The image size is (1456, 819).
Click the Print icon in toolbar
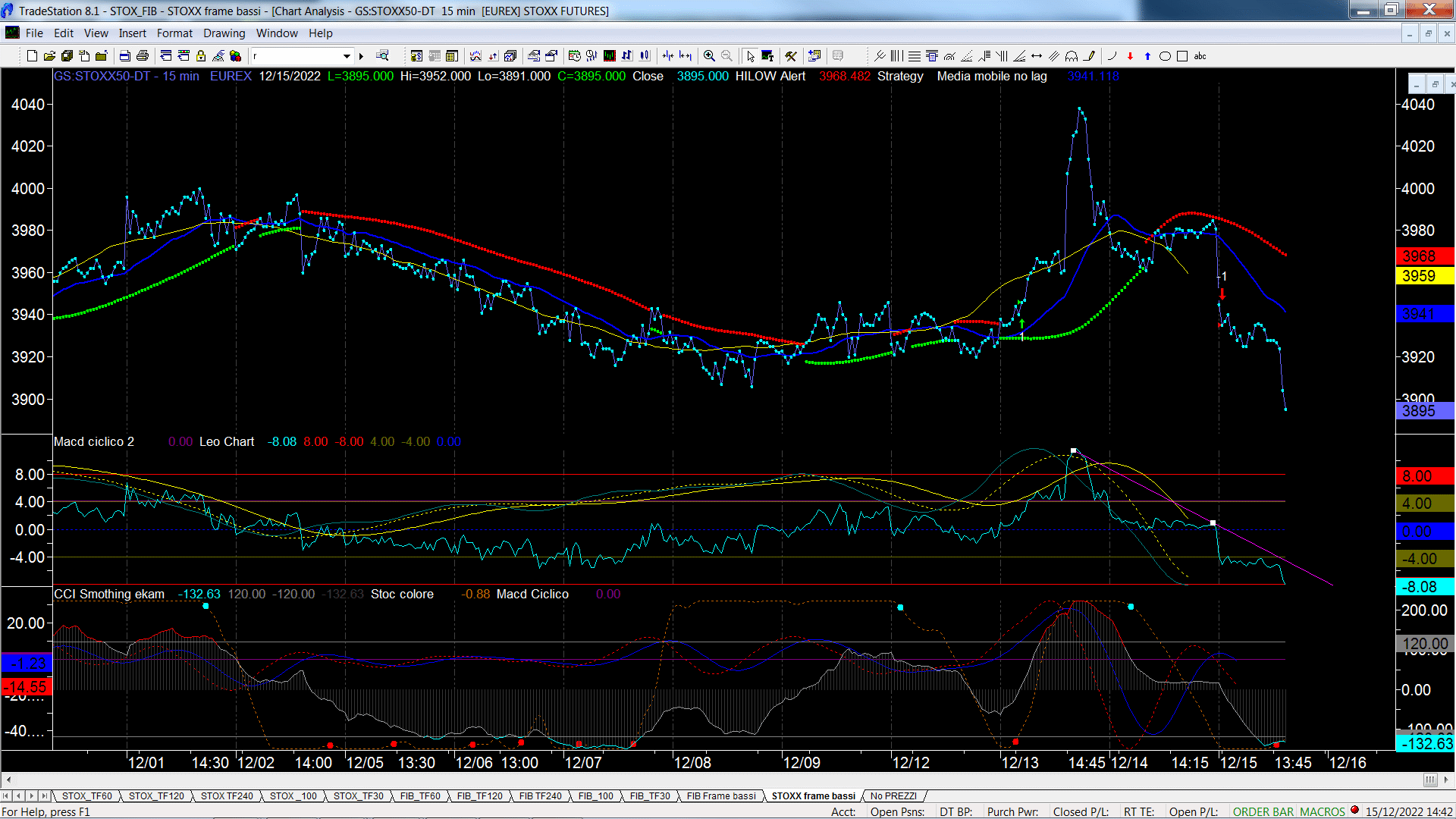(x=142, y=56)
